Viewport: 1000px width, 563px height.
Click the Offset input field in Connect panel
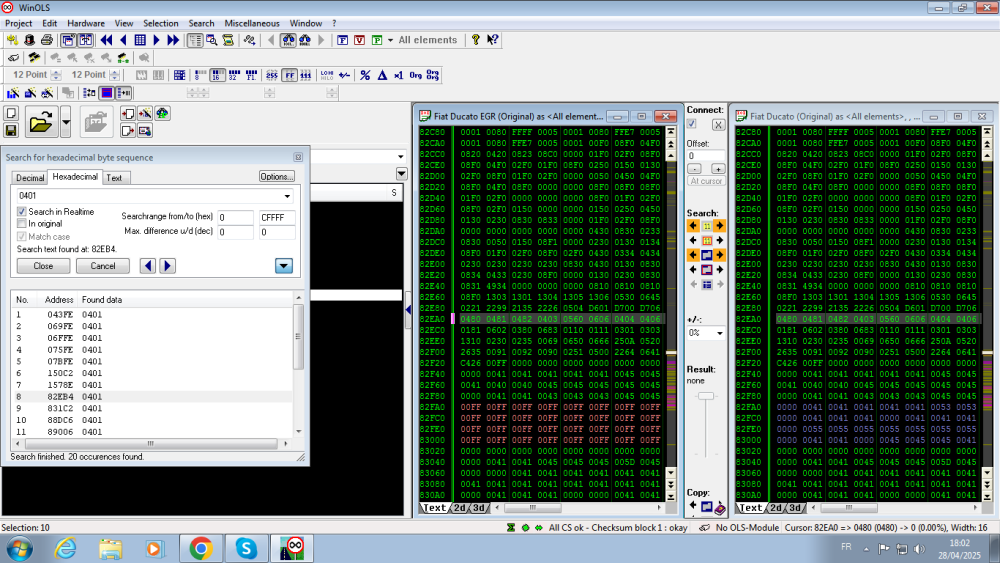tap(705, 156)
